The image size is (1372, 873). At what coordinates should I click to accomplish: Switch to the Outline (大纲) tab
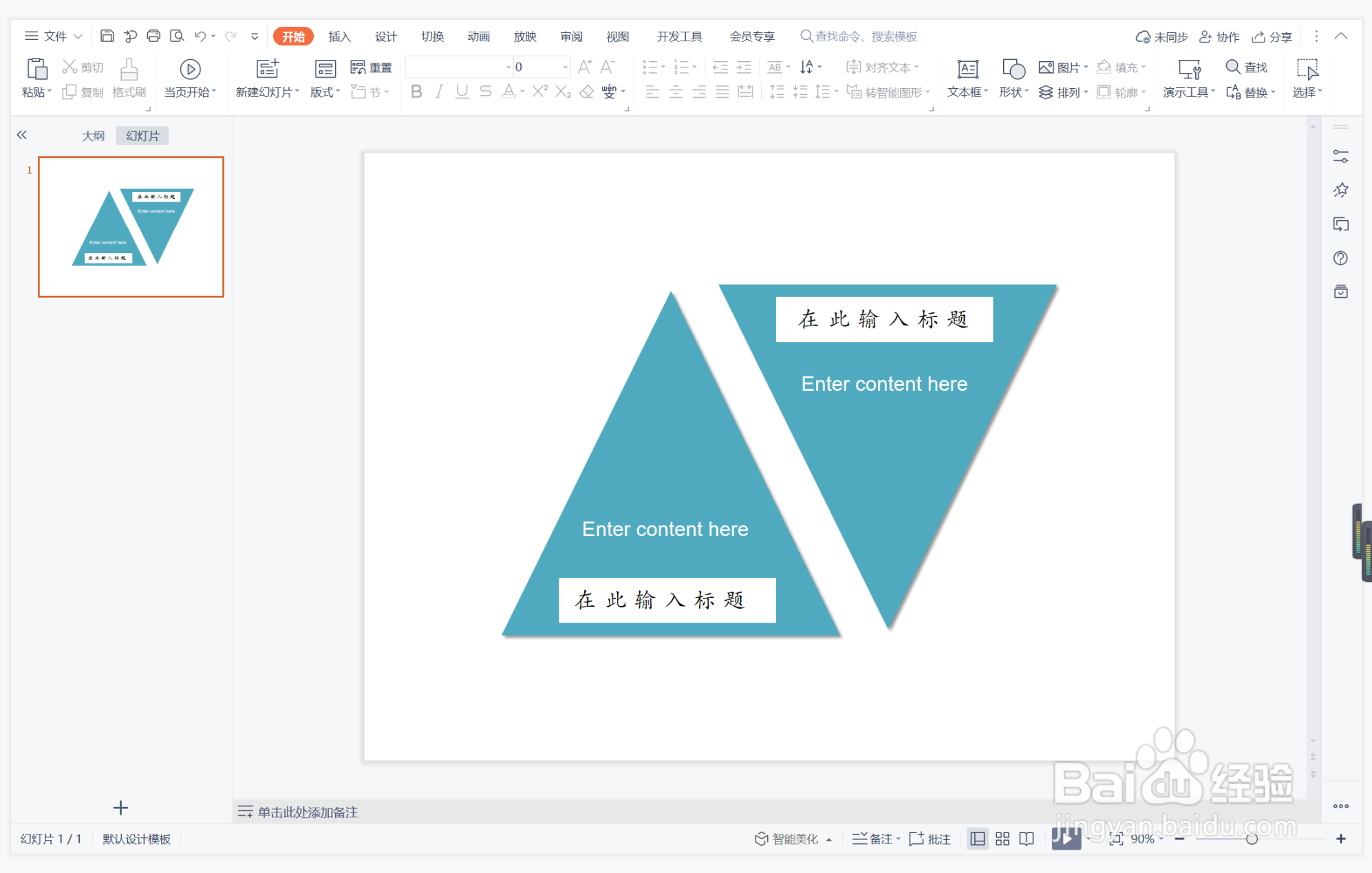93,136
